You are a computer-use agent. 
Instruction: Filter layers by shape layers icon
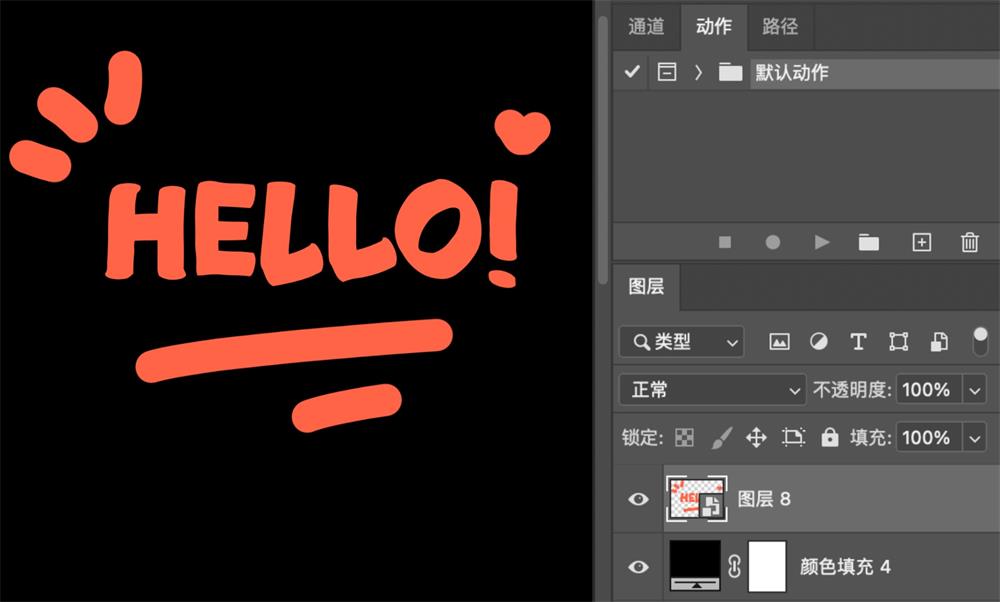[x=899, y=342]
